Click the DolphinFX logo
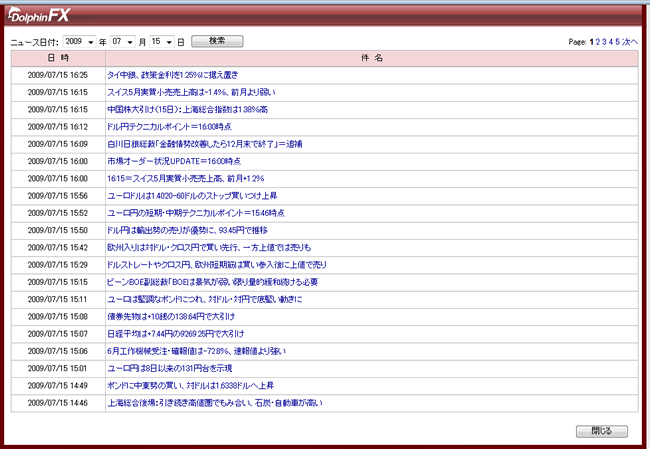The image size is (650, 449). coord(39,16)
